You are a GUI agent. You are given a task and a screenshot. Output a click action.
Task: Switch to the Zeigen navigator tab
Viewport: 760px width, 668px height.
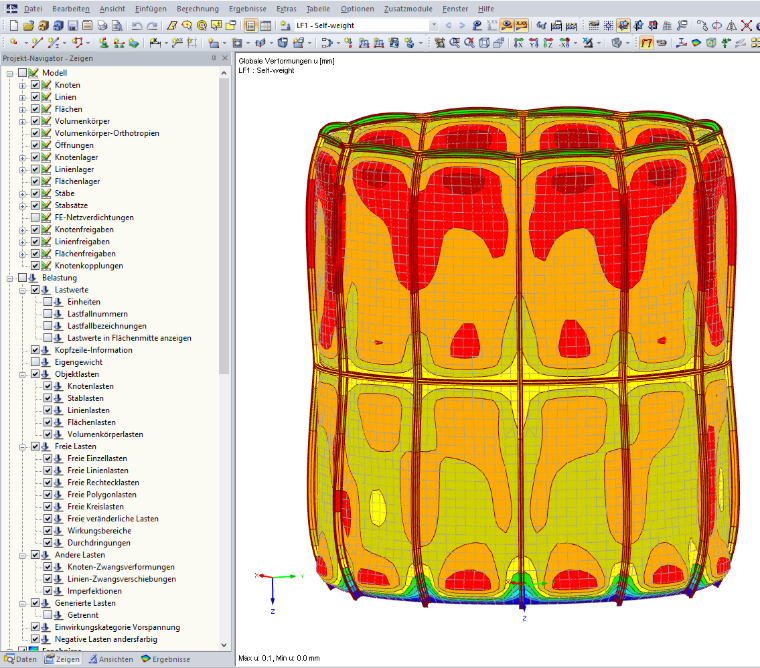point(62,659)
